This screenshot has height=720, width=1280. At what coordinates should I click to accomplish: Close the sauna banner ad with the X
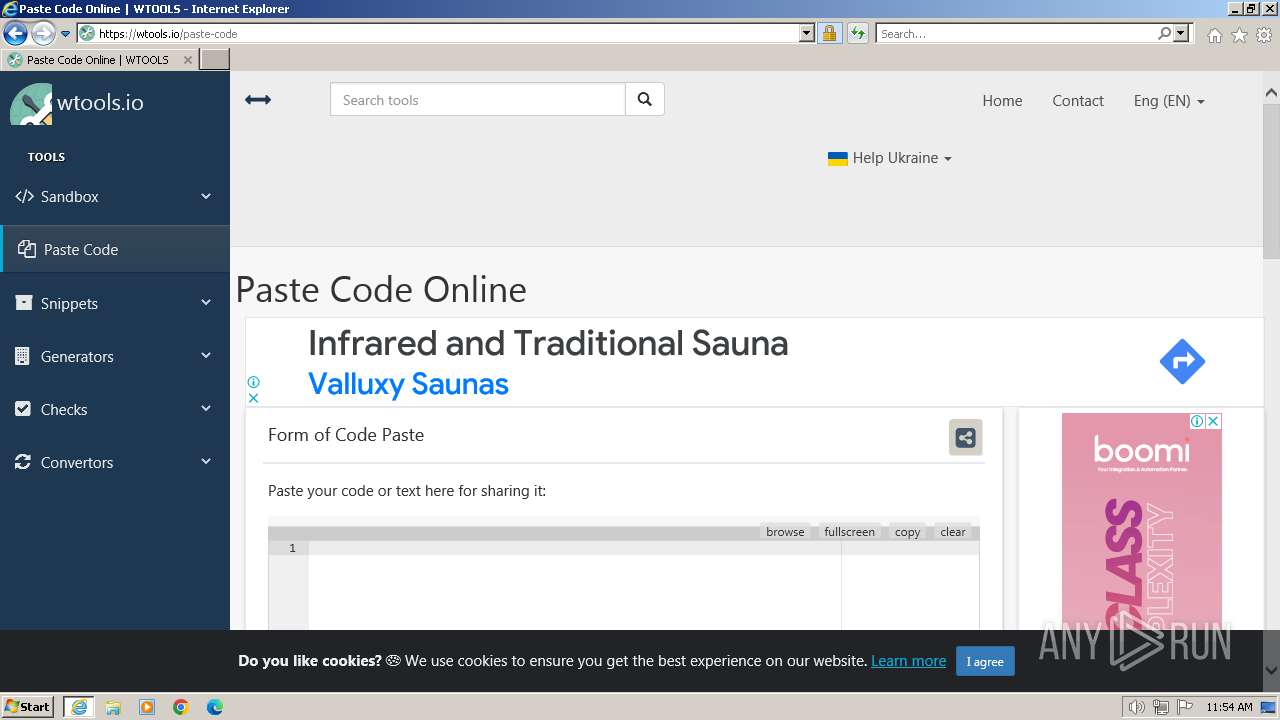pos(254,397)
